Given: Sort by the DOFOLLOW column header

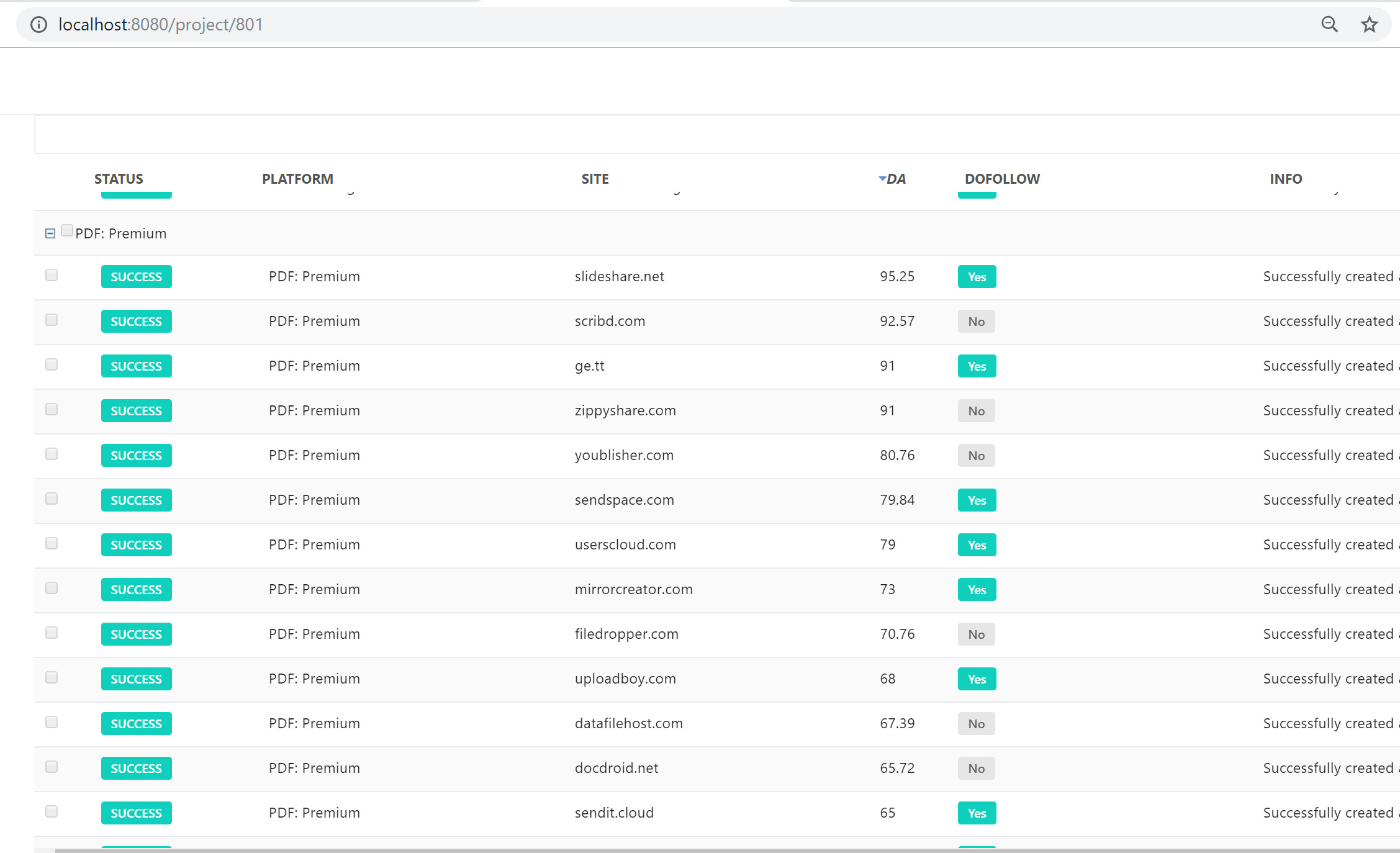Looking at the screenshot, I should click(x=1002, y=179).
